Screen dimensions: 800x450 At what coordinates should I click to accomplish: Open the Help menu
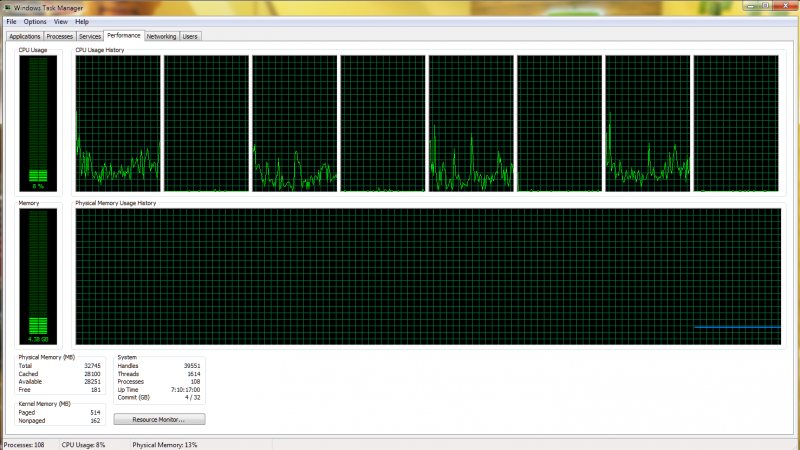(x=82, y=22)
